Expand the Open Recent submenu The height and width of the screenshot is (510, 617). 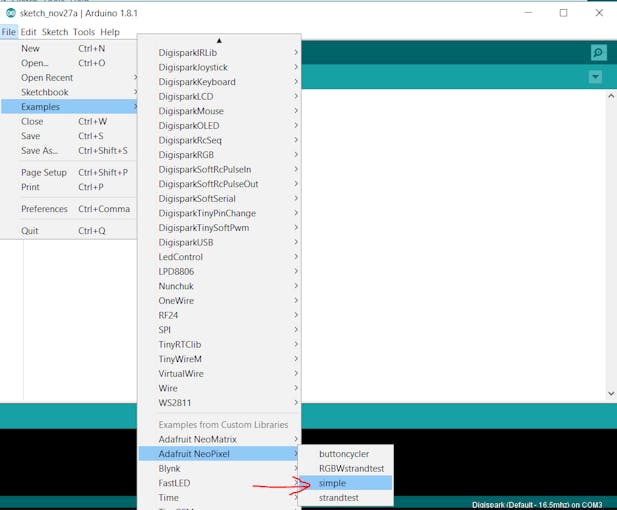coord(69,78)
